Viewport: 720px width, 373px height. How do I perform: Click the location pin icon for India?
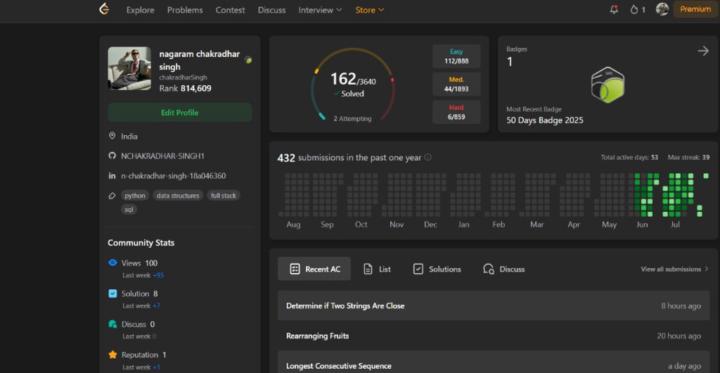[112, 136]
